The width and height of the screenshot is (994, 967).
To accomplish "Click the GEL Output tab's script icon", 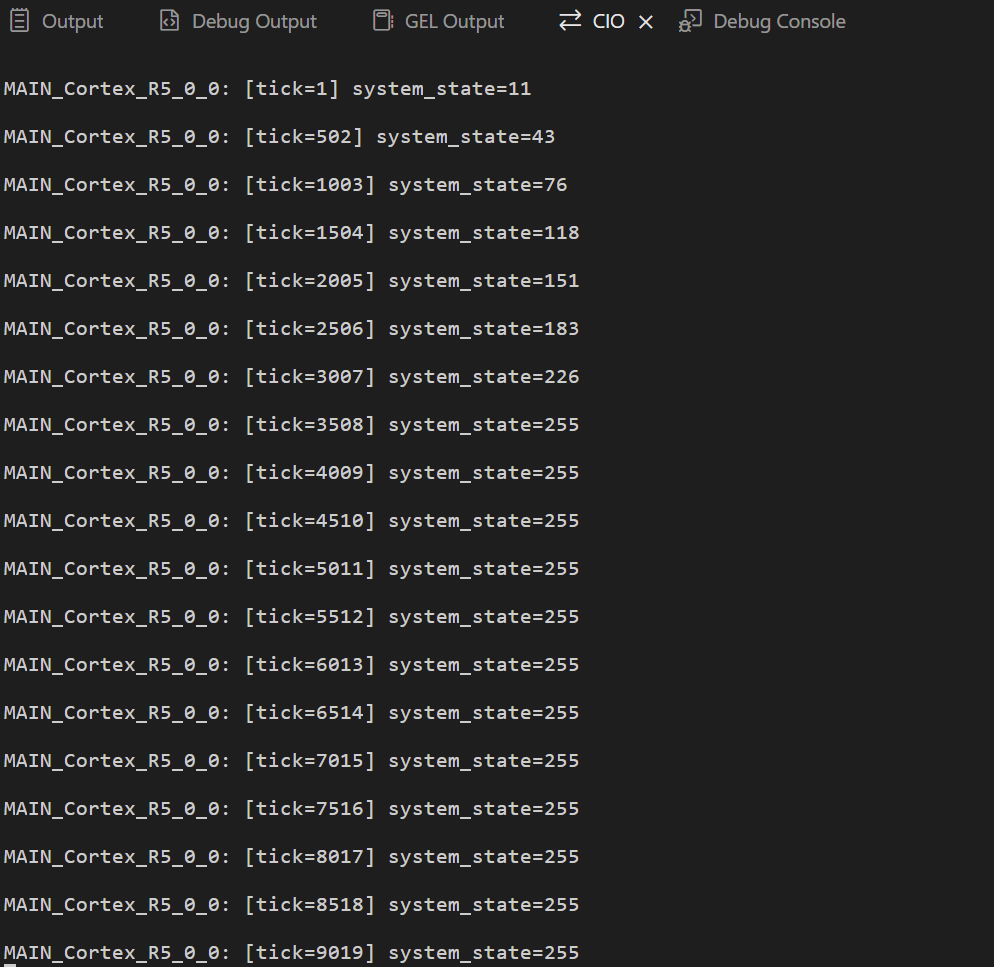I will (382, 21).
